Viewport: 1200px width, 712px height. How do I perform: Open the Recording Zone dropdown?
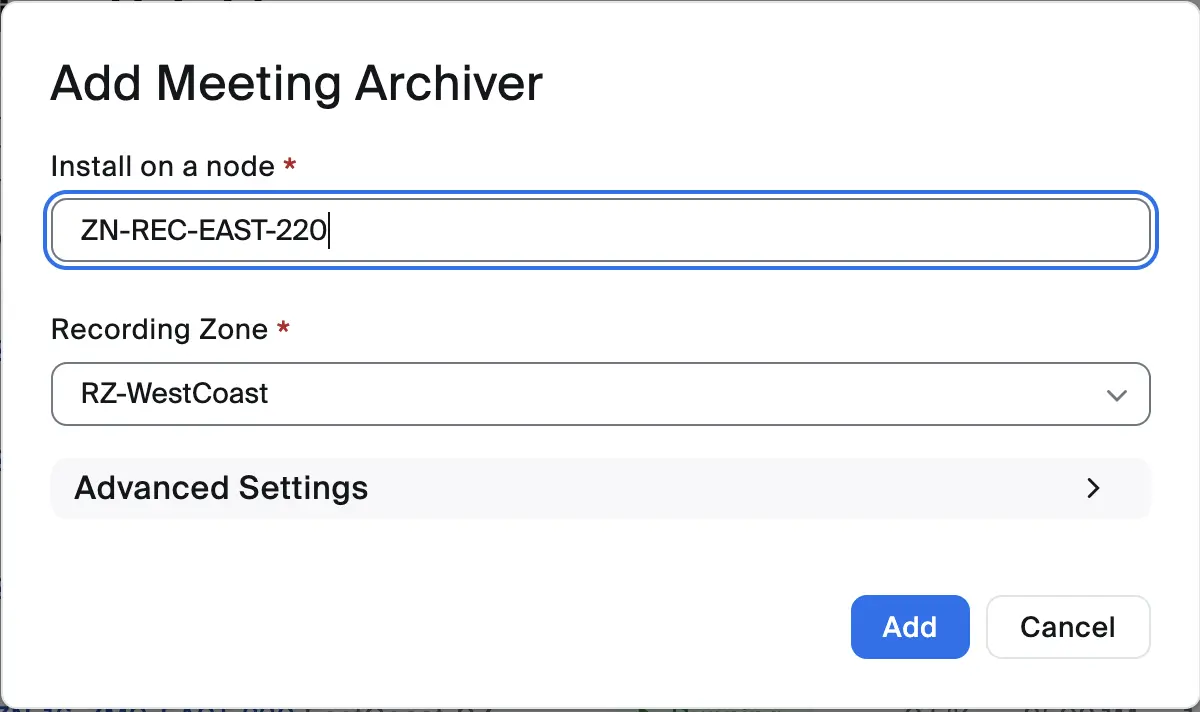[600, 394]
